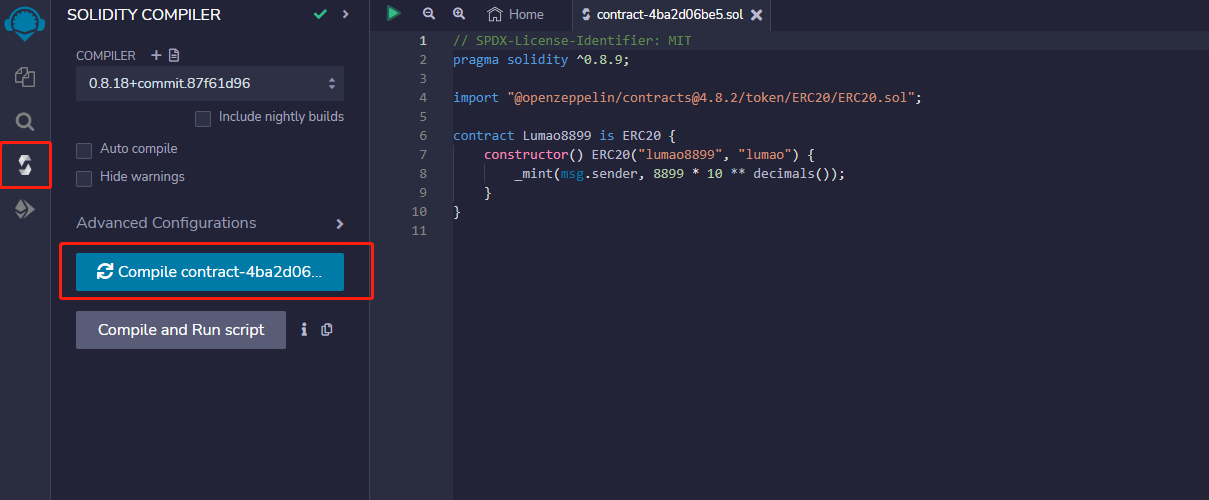Click Compile contract-4ba2d06... button
This screenshot has width=1209, height=500.
click(x=210, y=271)
